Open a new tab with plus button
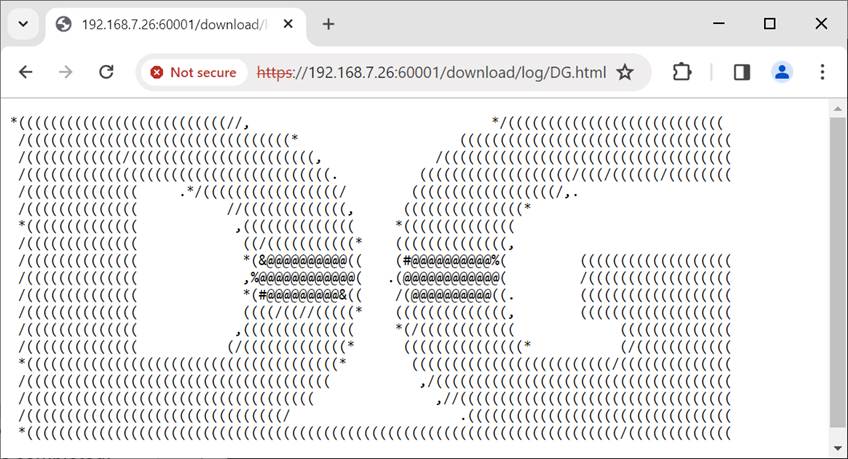 [x=328, y=24]
